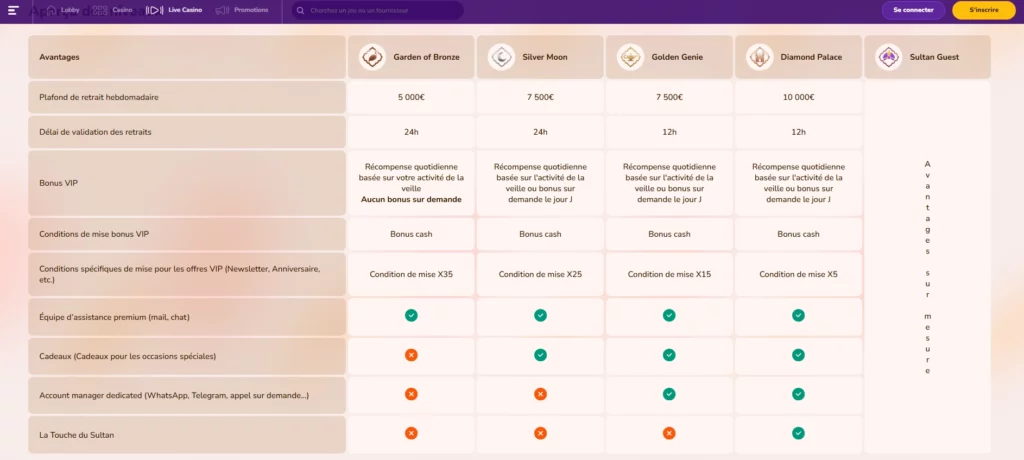1024x460 pixels.
Task: Click orange cross for Garden of Bronze Cadeaux
Action: [x=411, y=355]
